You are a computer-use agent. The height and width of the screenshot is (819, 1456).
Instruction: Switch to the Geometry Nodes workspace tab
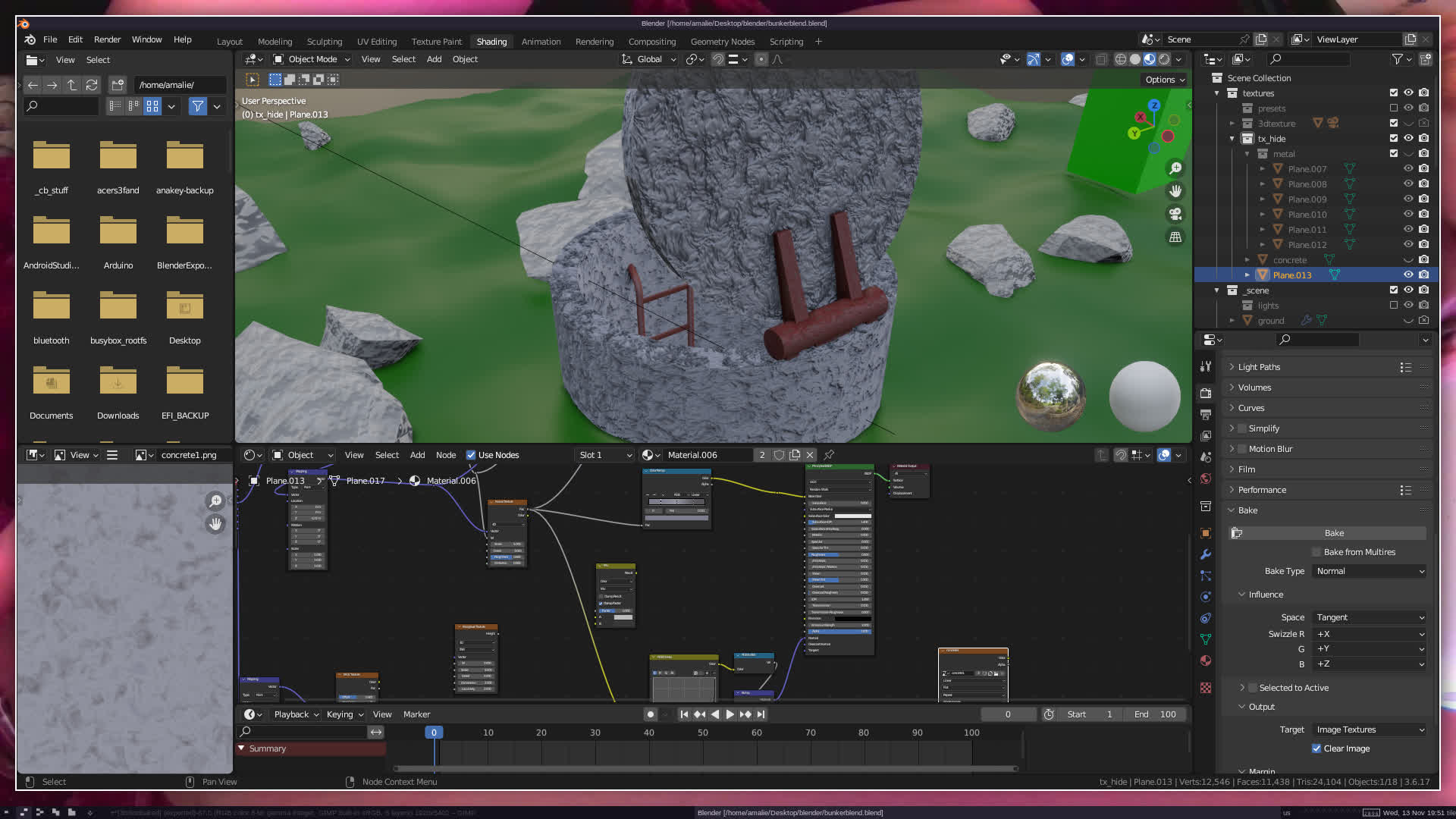click(722, 42)
